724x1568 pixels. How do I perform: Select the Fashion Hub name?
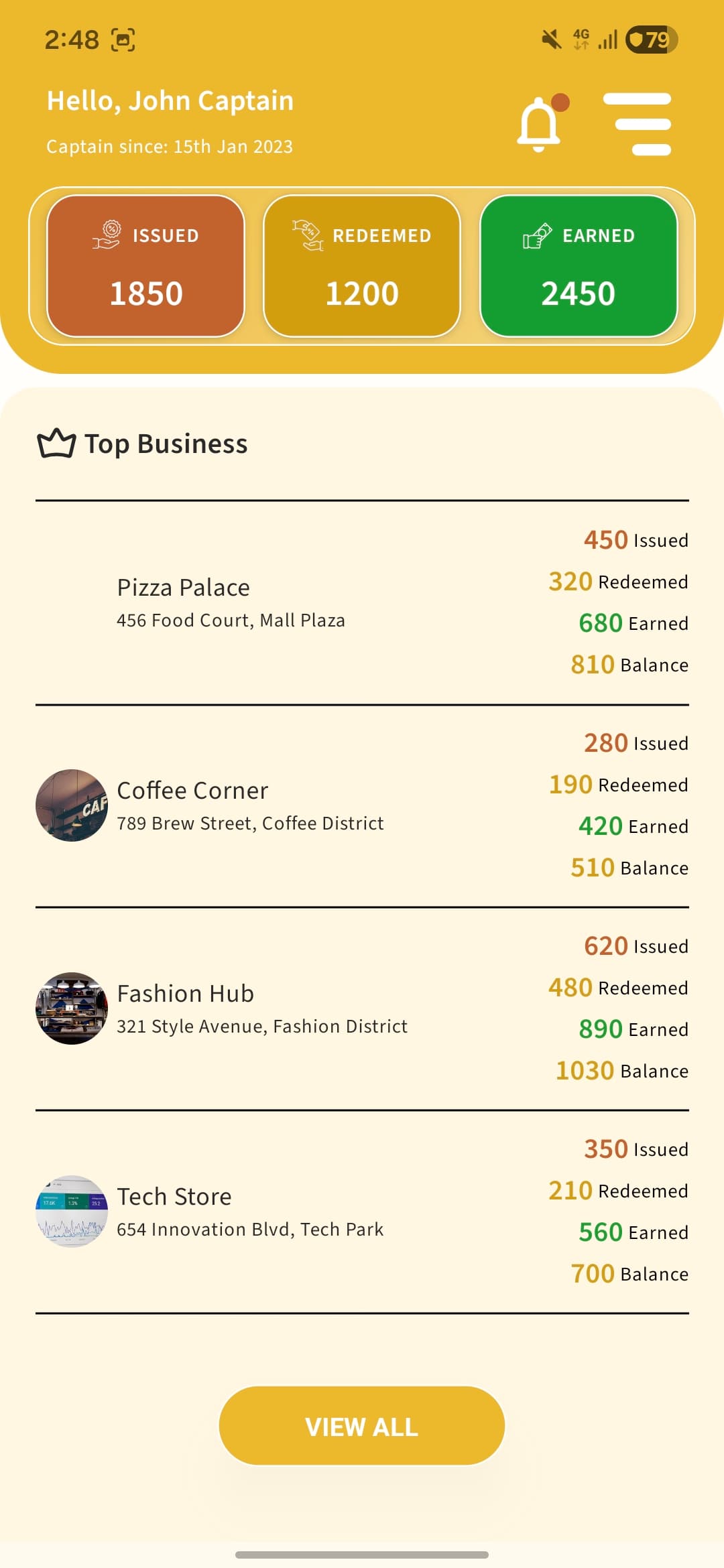pyautogui.click(x=186, y=994)
